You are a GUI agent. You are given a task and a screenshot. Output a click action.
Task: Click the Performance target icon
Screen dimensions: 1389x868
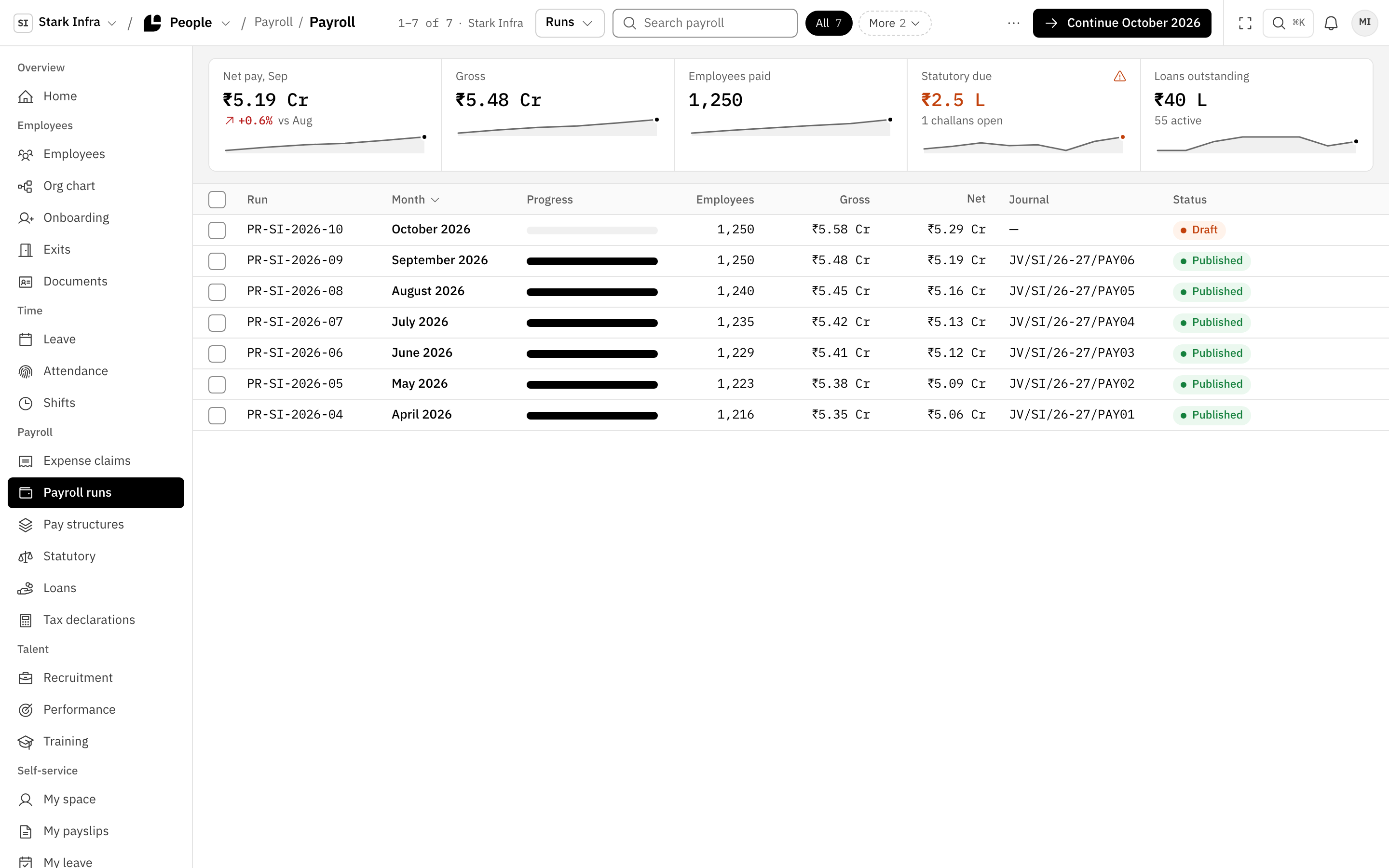pyautogui.click(x=25, y=710)
